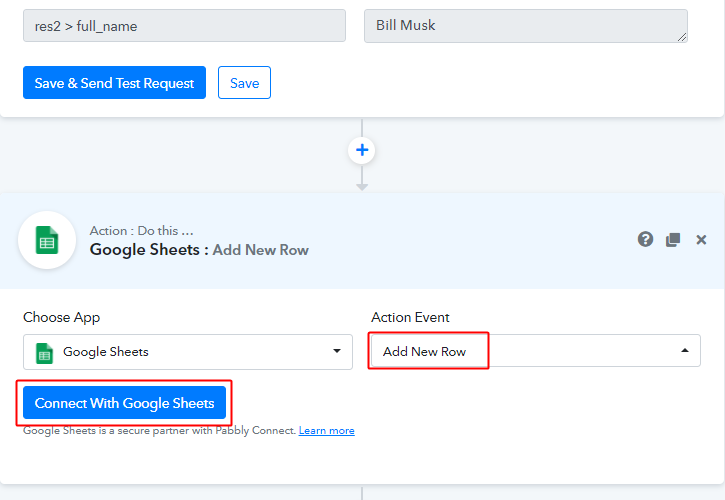Click Save & Send Test Request
The width and height of the screenshot is (725, 500).
114,83
